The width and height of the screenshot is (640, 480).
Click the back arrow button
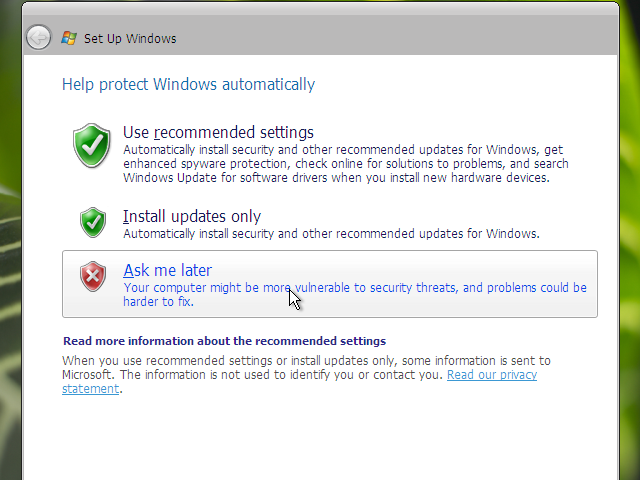(x=38, y=38)
